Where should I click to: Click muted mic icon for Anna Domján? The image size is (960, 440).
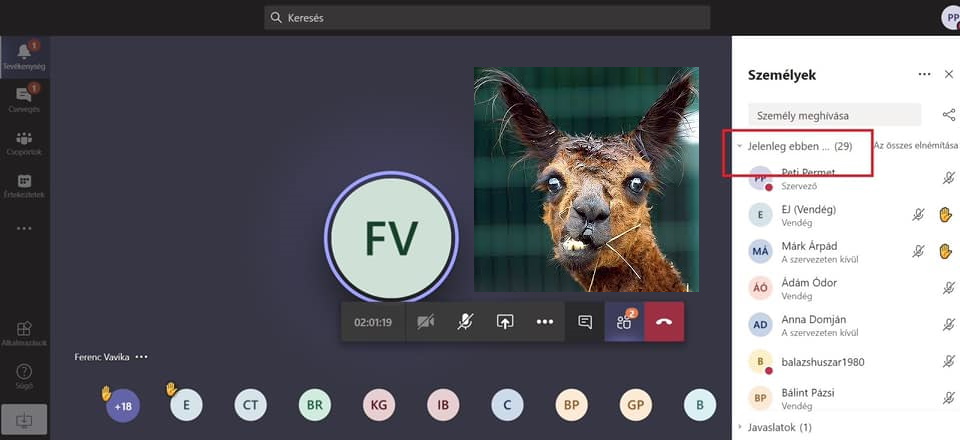click(x=948, y=325)
